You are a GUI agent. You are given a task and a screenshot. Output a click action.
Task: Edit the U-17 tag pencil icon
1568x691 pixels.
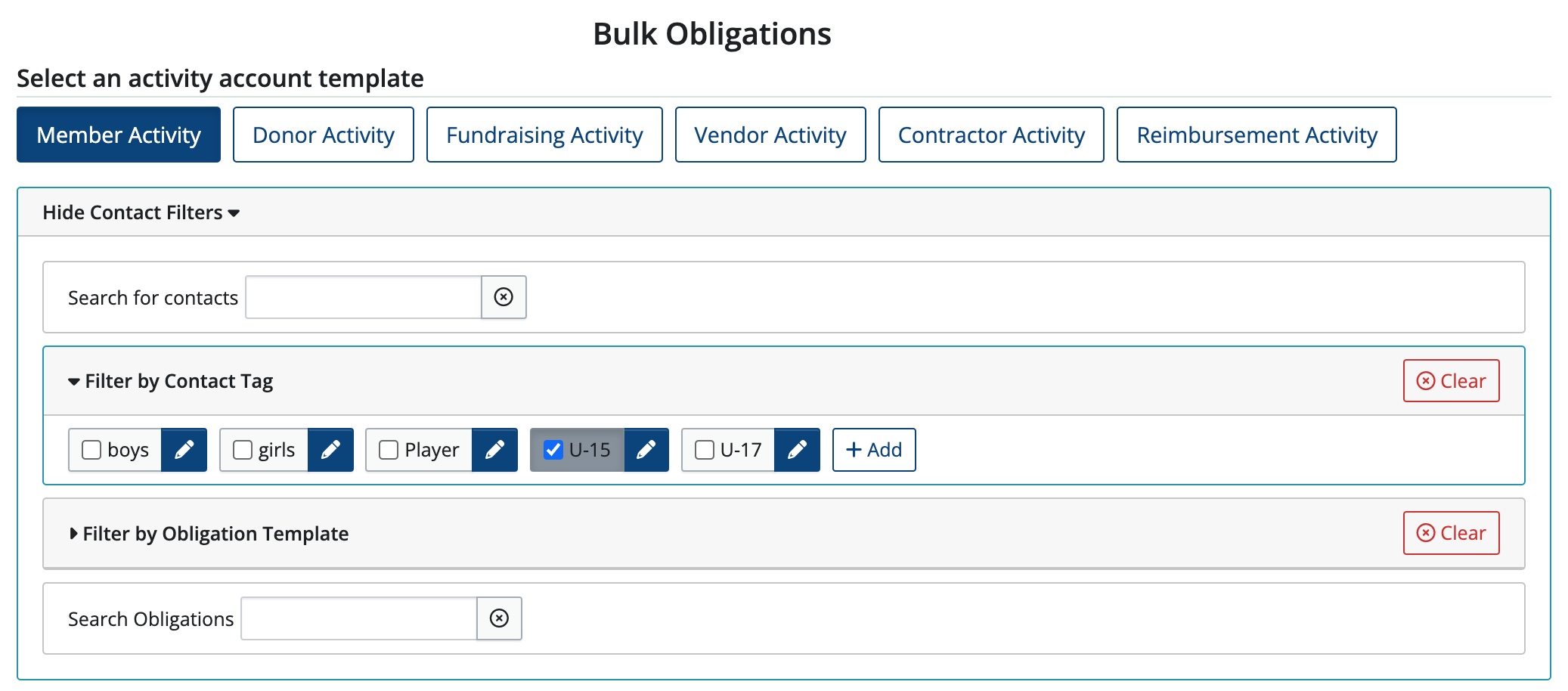tap(797, 450)
